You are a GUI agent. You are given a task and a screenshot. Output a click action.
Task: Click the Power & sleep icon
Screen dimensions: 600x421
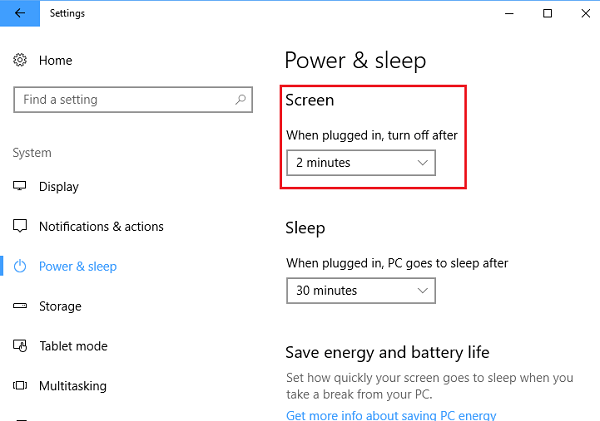tap(20, 267)
